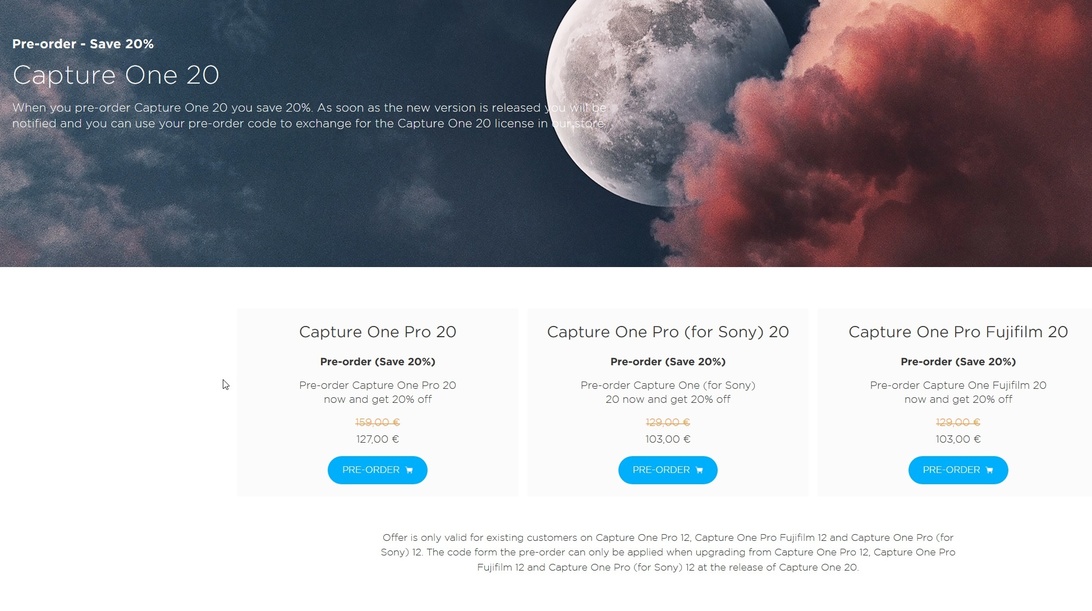The image size is (1092, 611).
Task: Click the Sony card pre-order description text
Action: (667, 392)
